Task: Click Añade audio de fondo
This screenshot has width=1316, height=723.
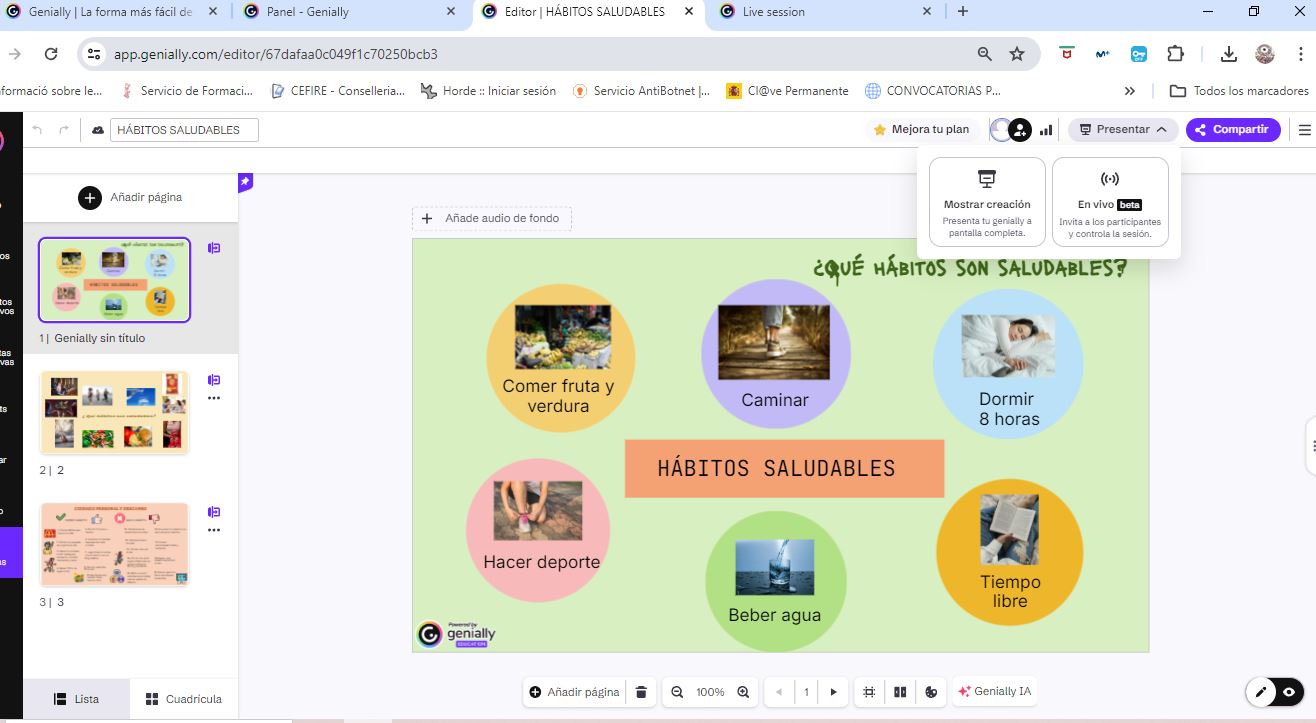Action: coord(492,218)
